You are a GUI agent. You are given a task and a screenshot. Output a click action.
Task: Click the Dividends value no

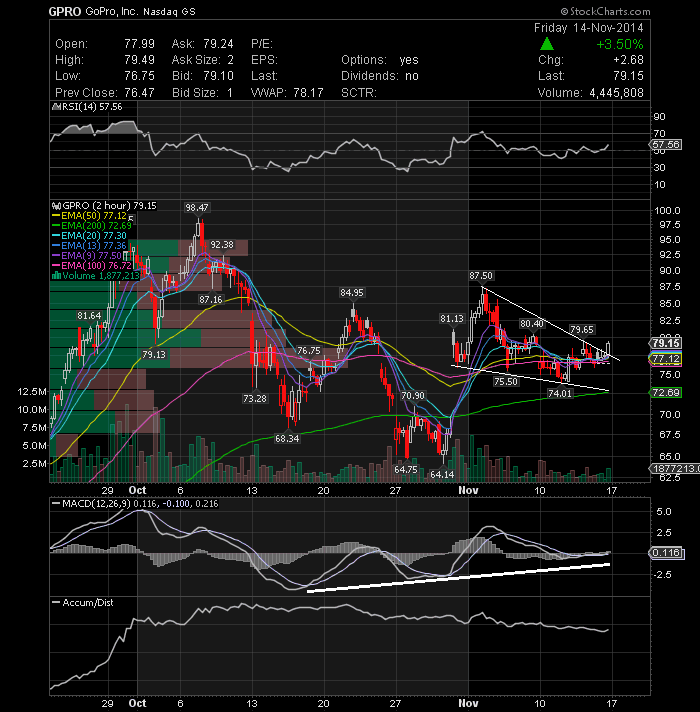click(412, 76)
